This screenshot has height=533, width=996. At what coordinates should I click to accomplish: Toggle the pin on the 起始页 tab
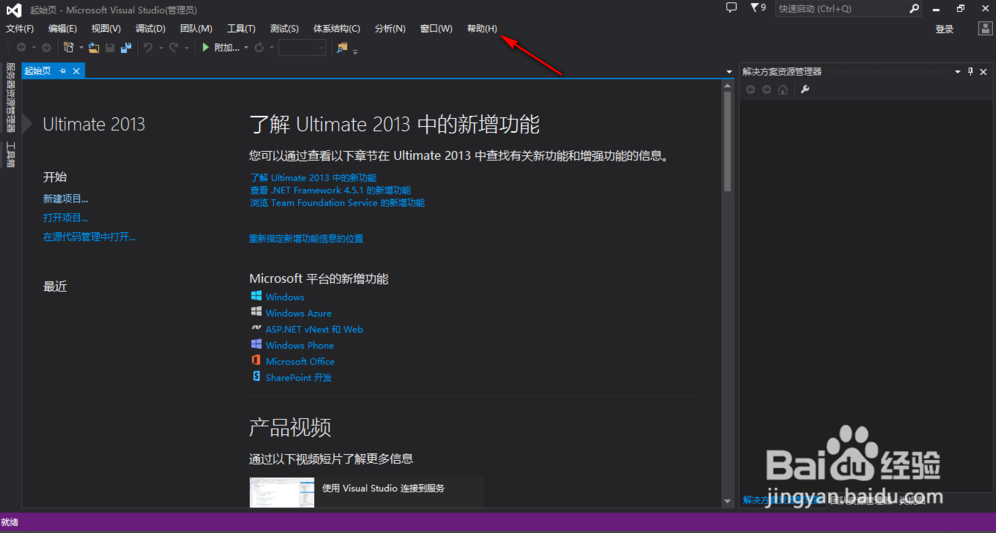(63, 71)
